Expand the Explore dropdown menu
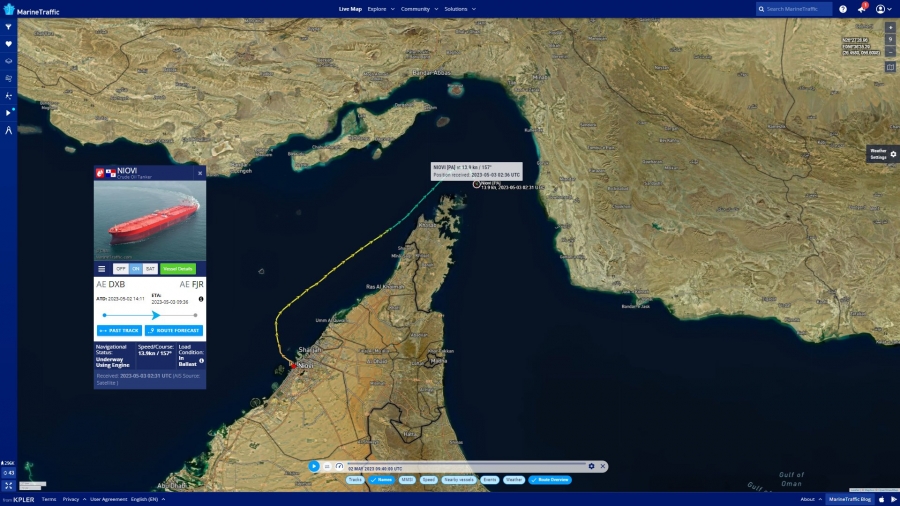 [x=379, y=9]
